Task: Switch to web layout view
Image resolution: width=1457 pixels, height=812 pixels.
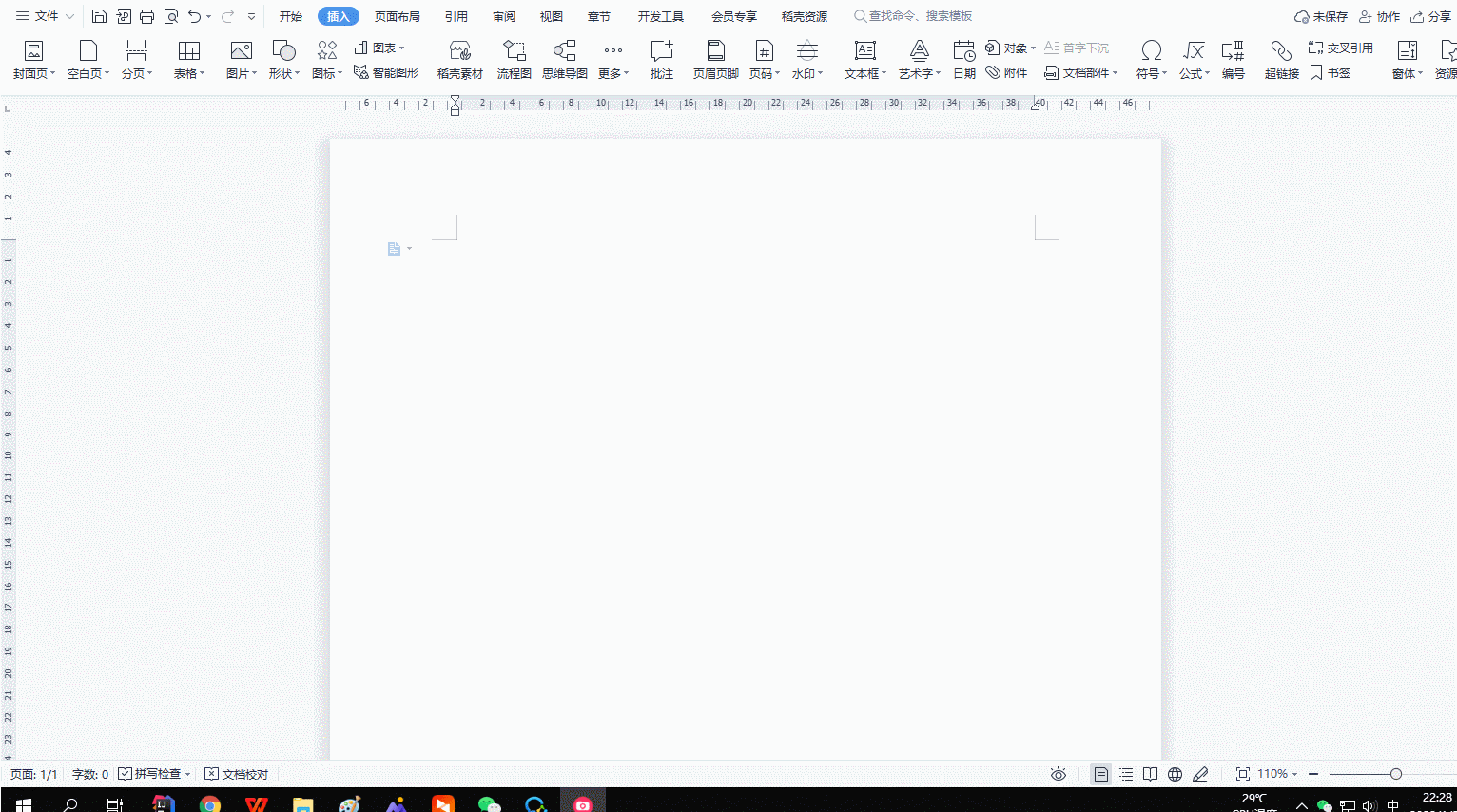Action: pyautogui.click(x=1175, y=774)
